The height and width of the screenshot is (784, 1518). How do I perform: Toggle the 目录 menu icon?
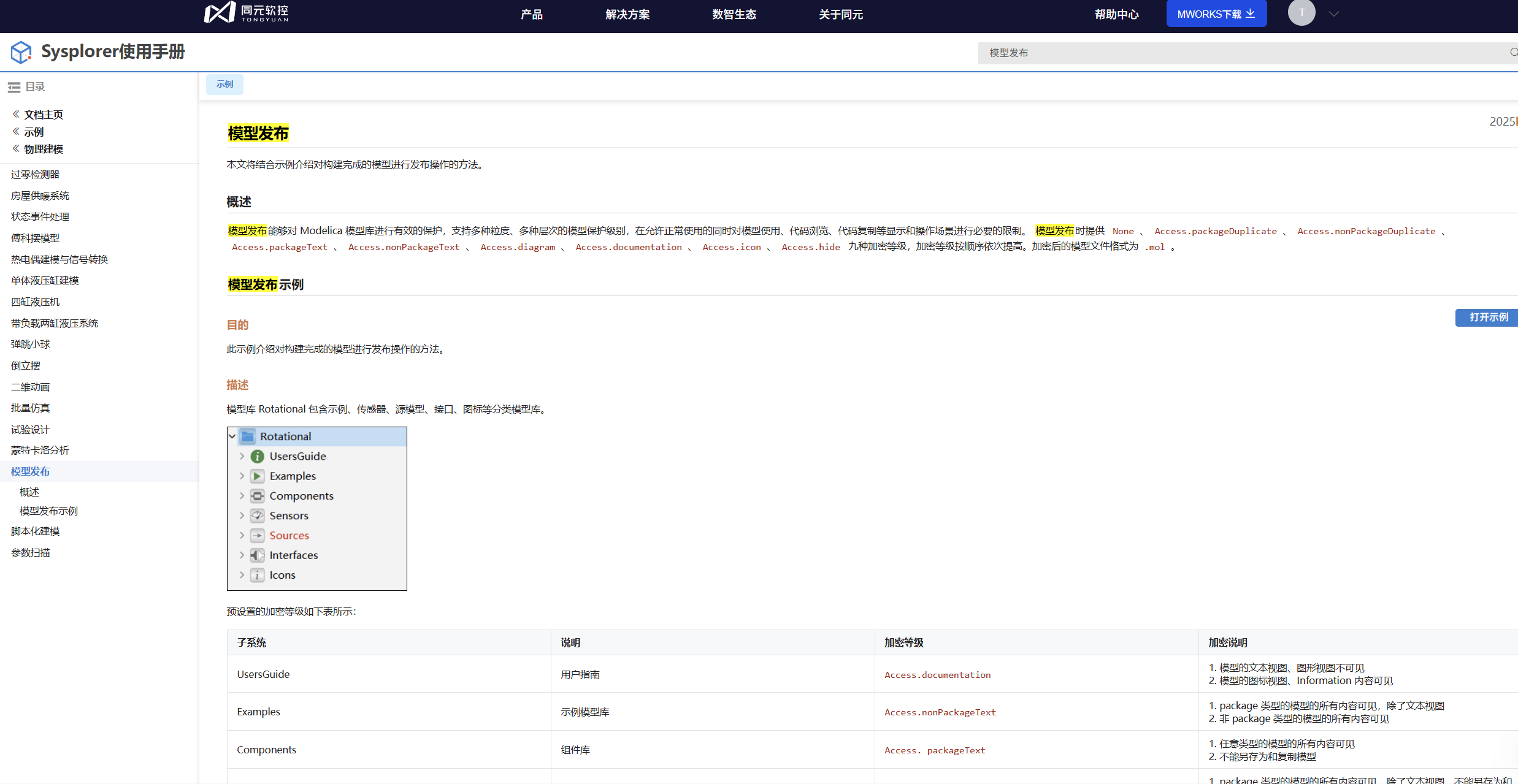pyautogui.click(x=14, y=87)
